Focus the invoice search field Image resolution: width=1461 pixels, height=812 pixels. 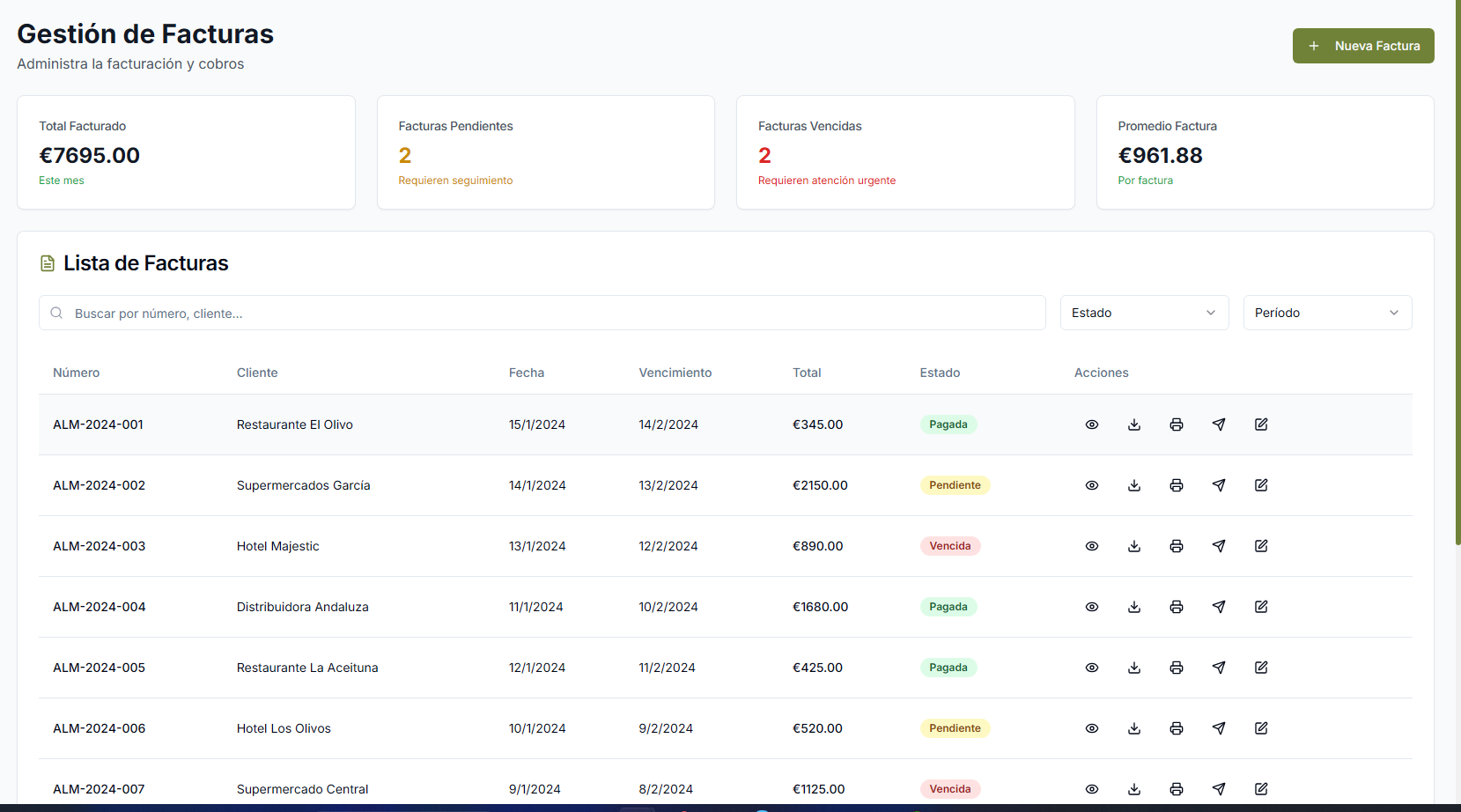click(542, 313)
